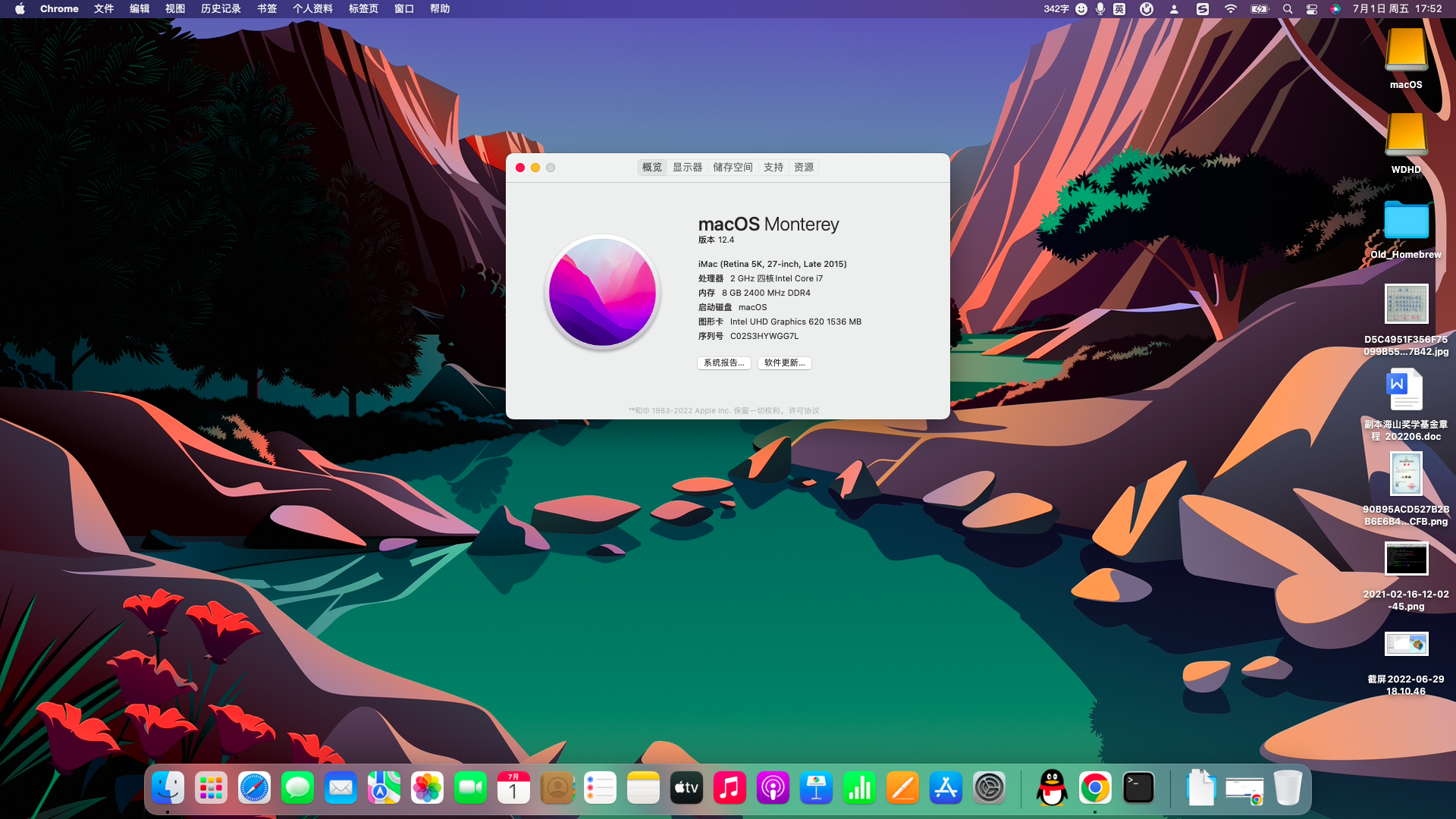Click the 英 input source indicator

[x=1119, y=9]
